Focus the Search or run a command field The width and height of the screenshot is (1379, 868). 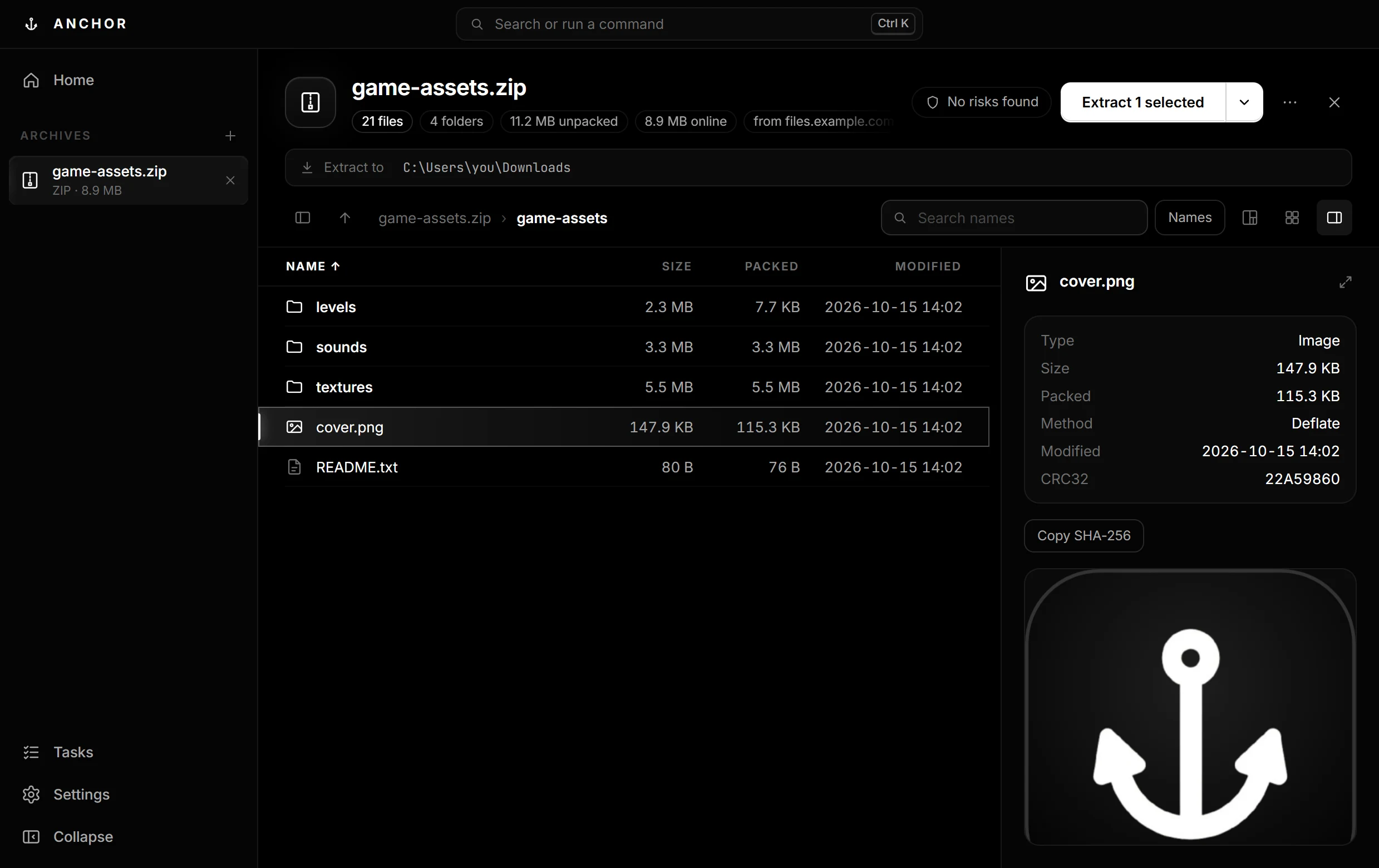click(689, 24)
